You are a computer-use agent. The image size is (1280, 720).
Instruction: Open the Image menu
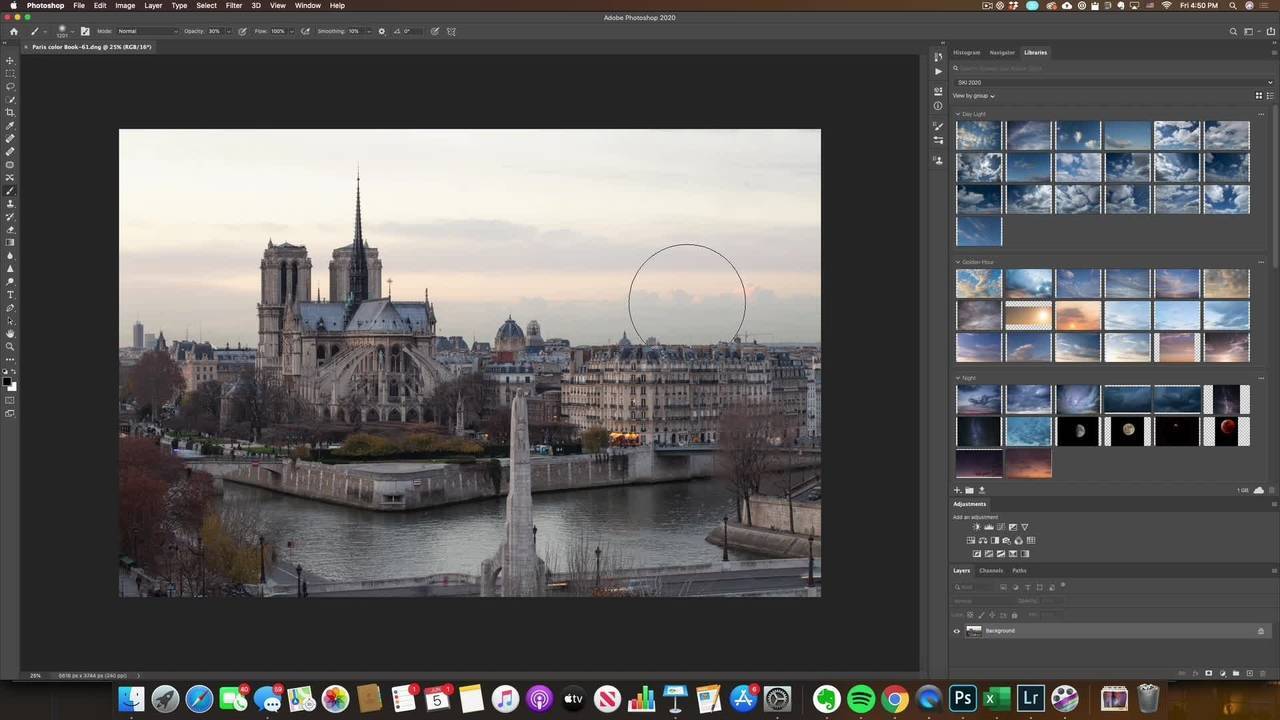[125, 6]
